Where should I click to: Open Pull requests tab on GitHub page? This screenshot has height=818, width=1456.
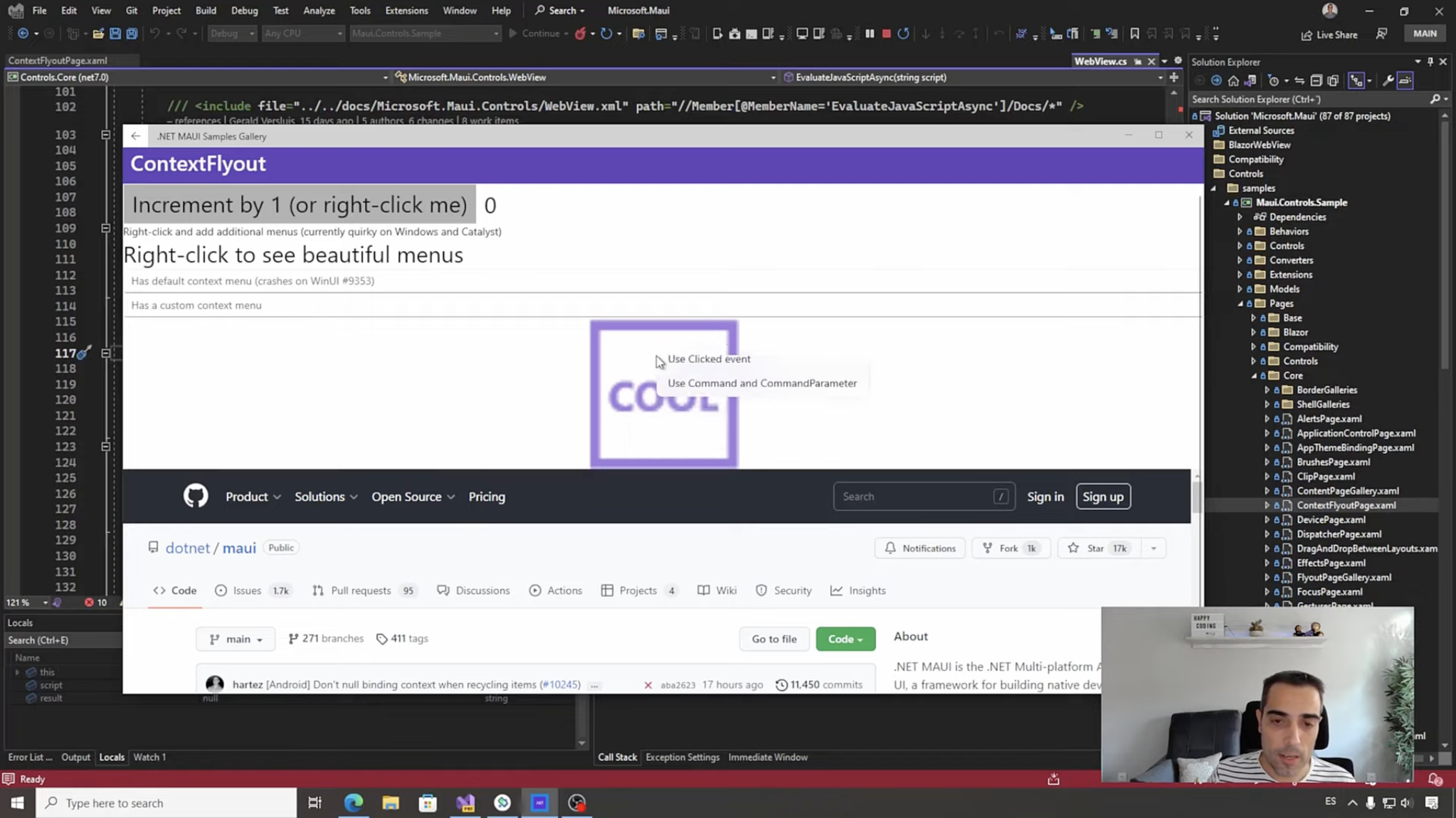point(363,591)
